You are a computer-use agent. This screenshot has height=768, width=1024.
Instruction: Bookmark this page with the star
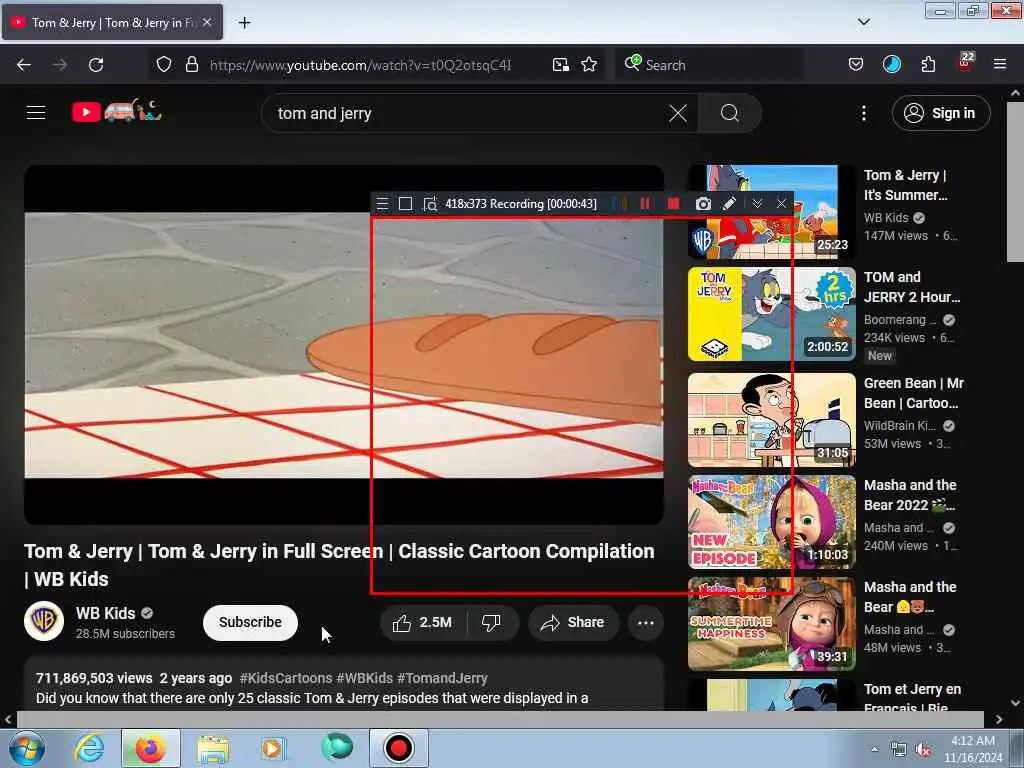(589, 65)
